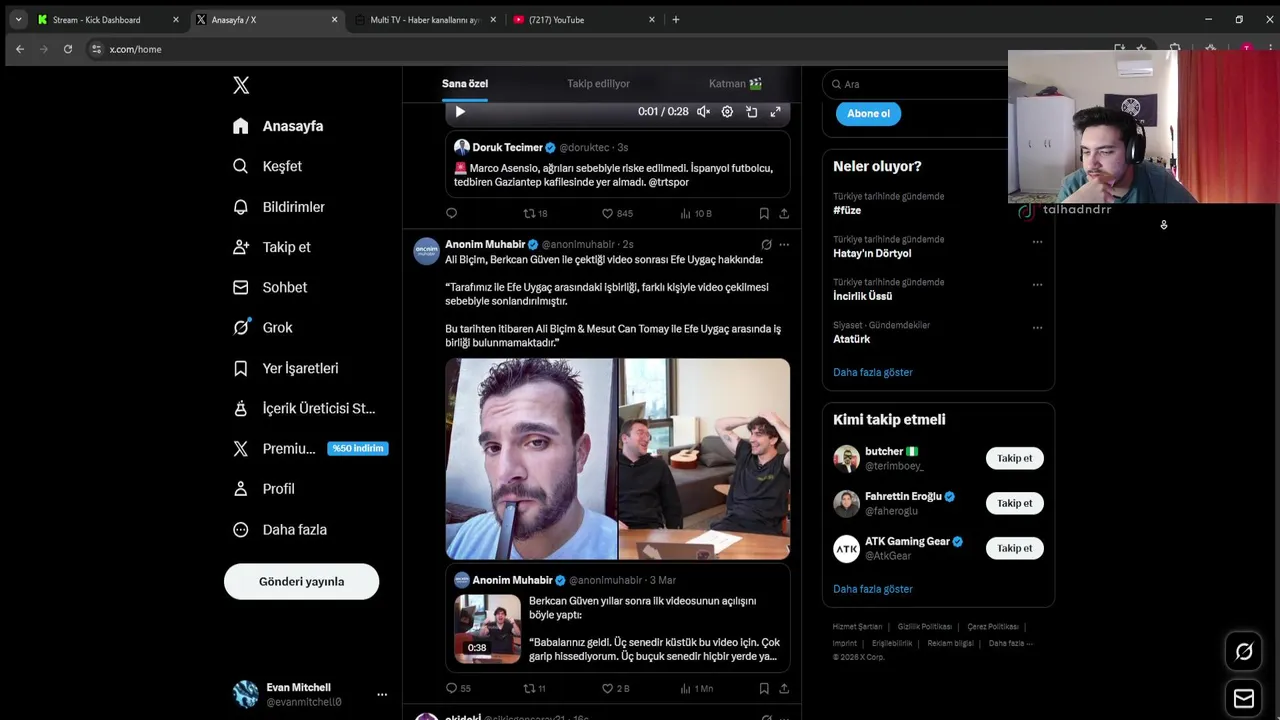The height and width of the screenshot is (720, 1280).
Task: Open Grok icon on Anonim Muhabir post
Action: [x=766, y=244]
